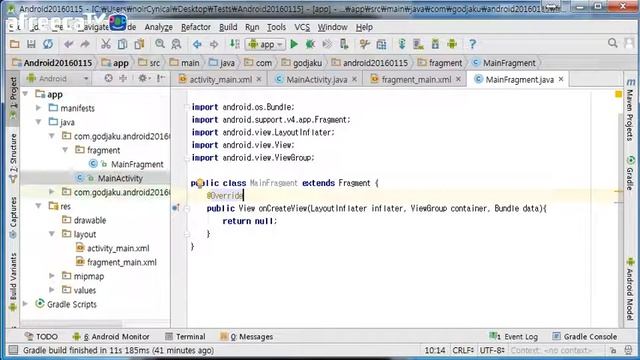This screenshot has height=360, width=640.
Task: Open the Event Log
Action: point(513,337)
